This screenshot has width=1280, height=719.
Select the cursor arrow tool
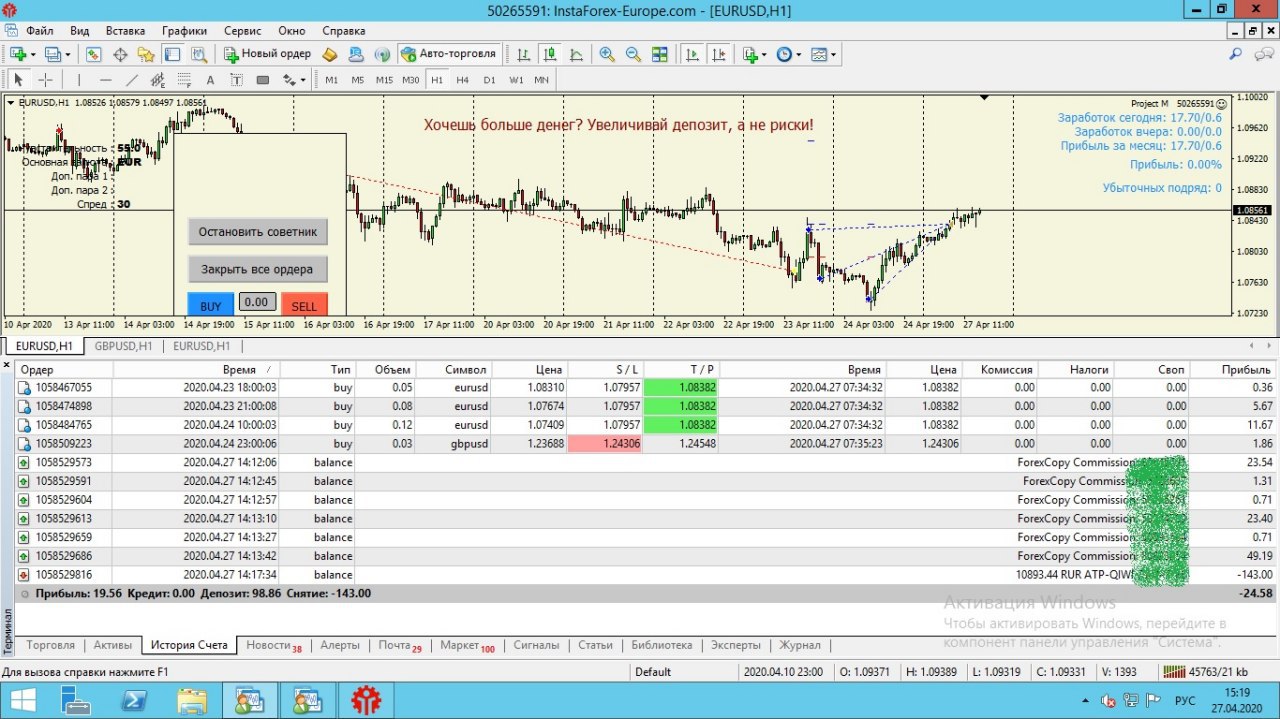click(x=18, y=80)
